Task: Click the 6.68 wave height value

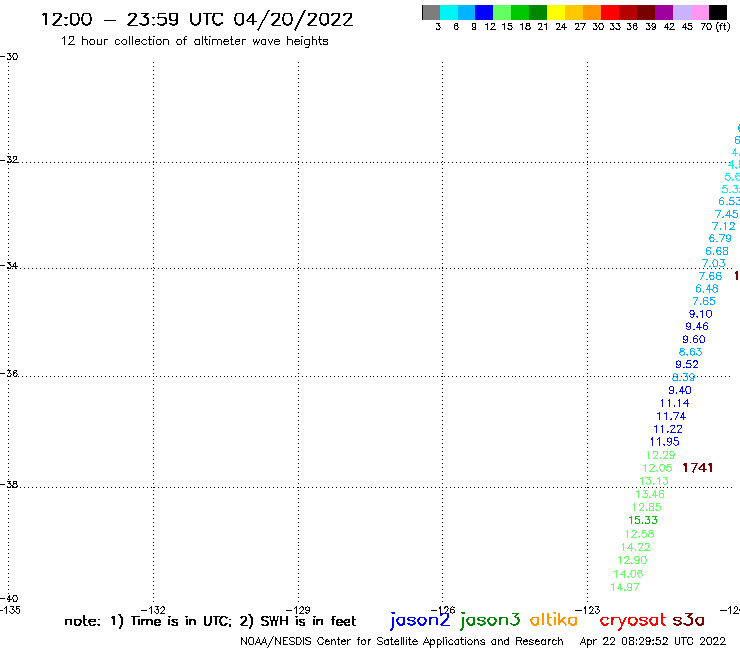Action: [x=717, y=251]
